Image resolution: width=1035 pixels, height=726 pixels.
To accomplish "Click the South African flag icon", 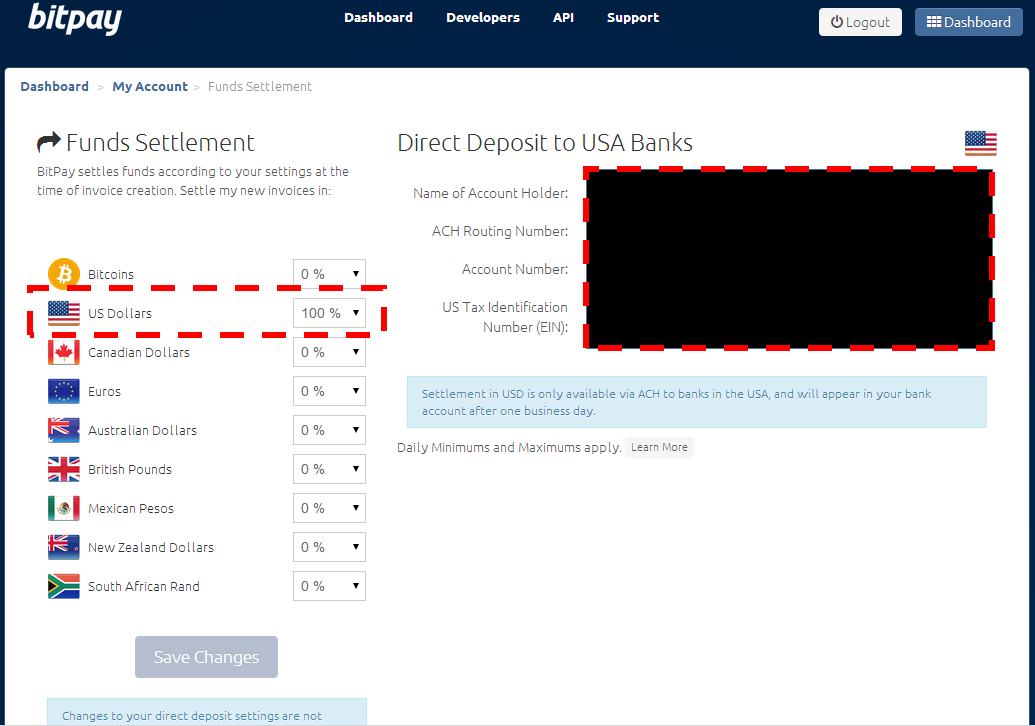I will pos(64,585).
